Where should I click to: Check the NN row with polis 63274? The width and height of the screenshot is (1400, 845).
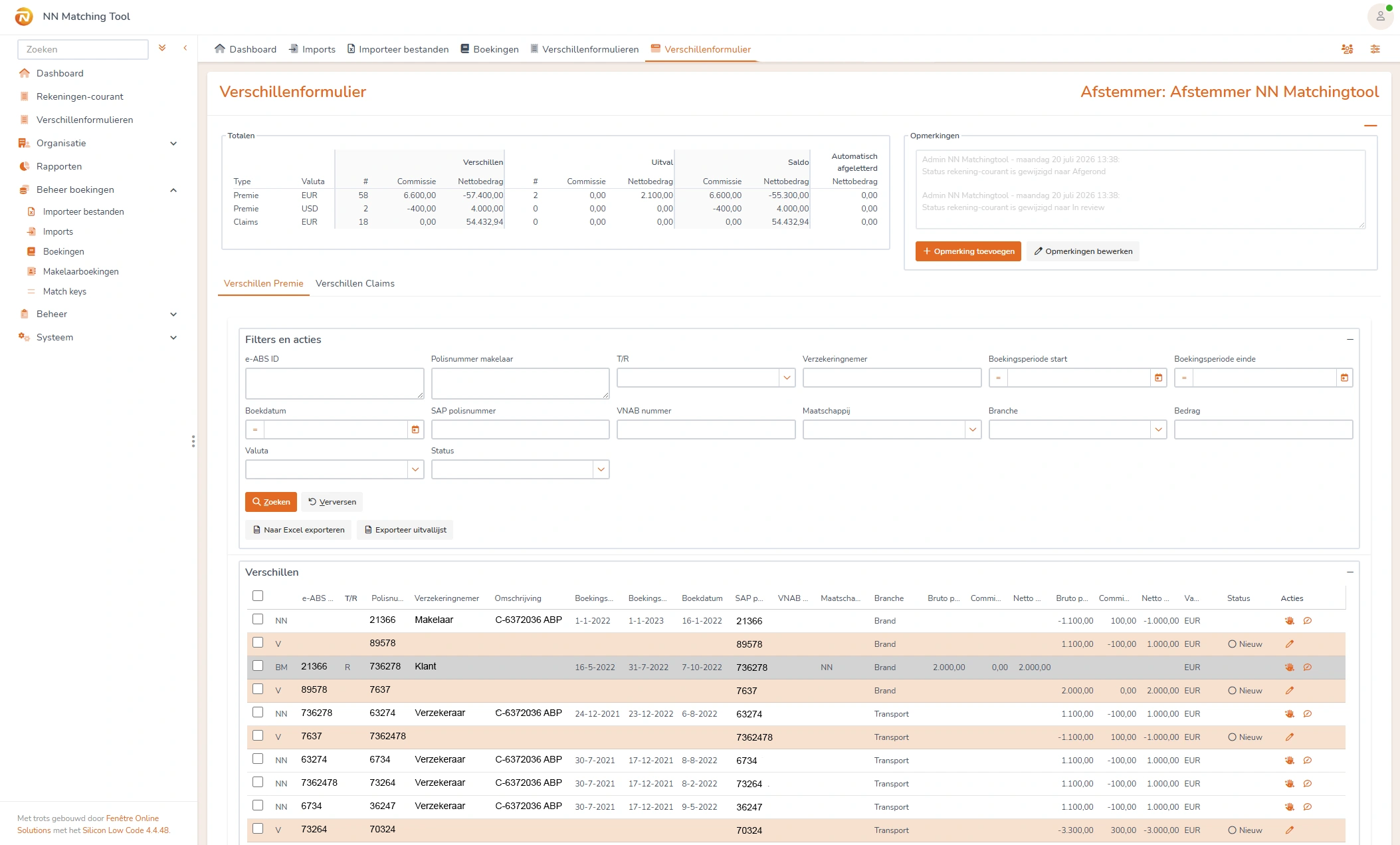coord(258,712)
